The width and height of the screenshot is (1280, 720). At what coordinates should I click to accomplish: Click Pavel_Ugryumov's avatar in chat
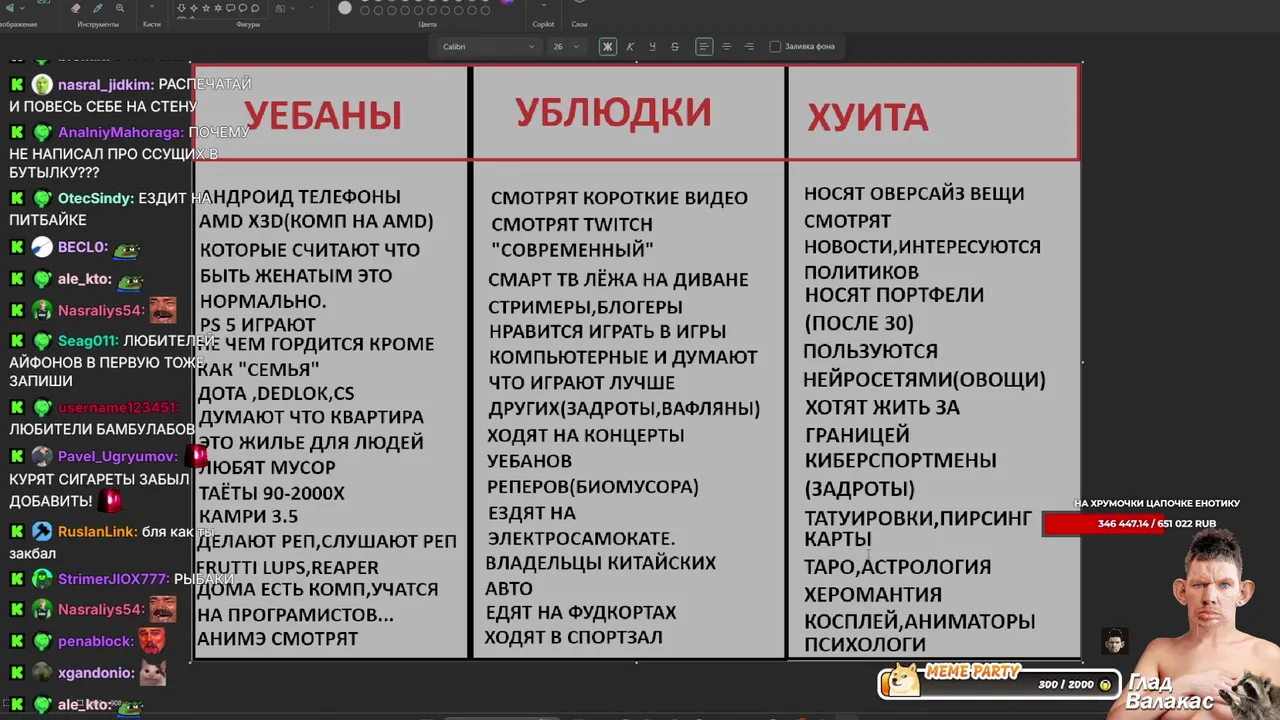click(x=42, y=456)
